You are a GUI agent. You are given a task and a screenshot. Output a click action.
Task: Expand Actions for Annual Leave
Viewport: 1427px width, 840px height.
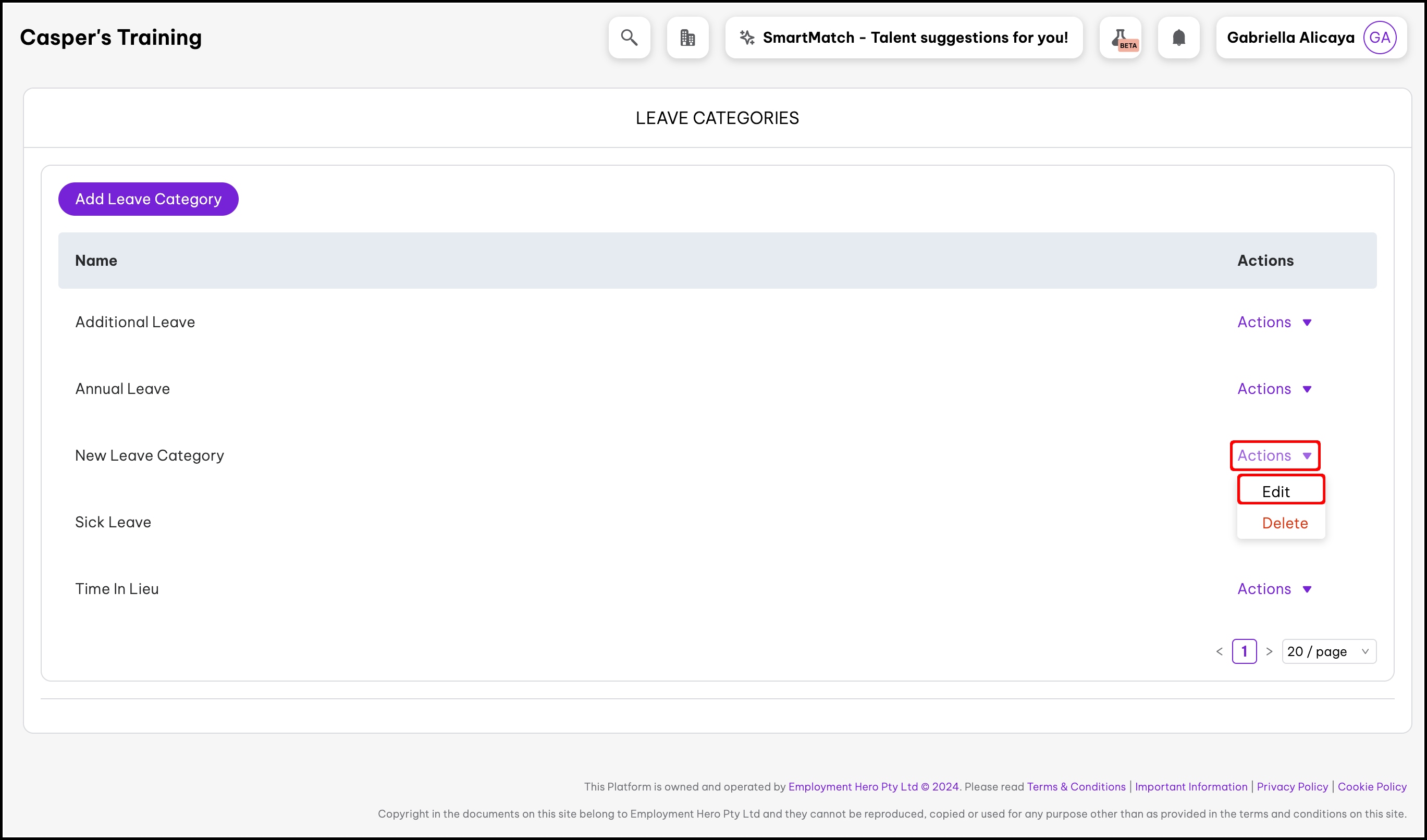[x=1274, y=389]
